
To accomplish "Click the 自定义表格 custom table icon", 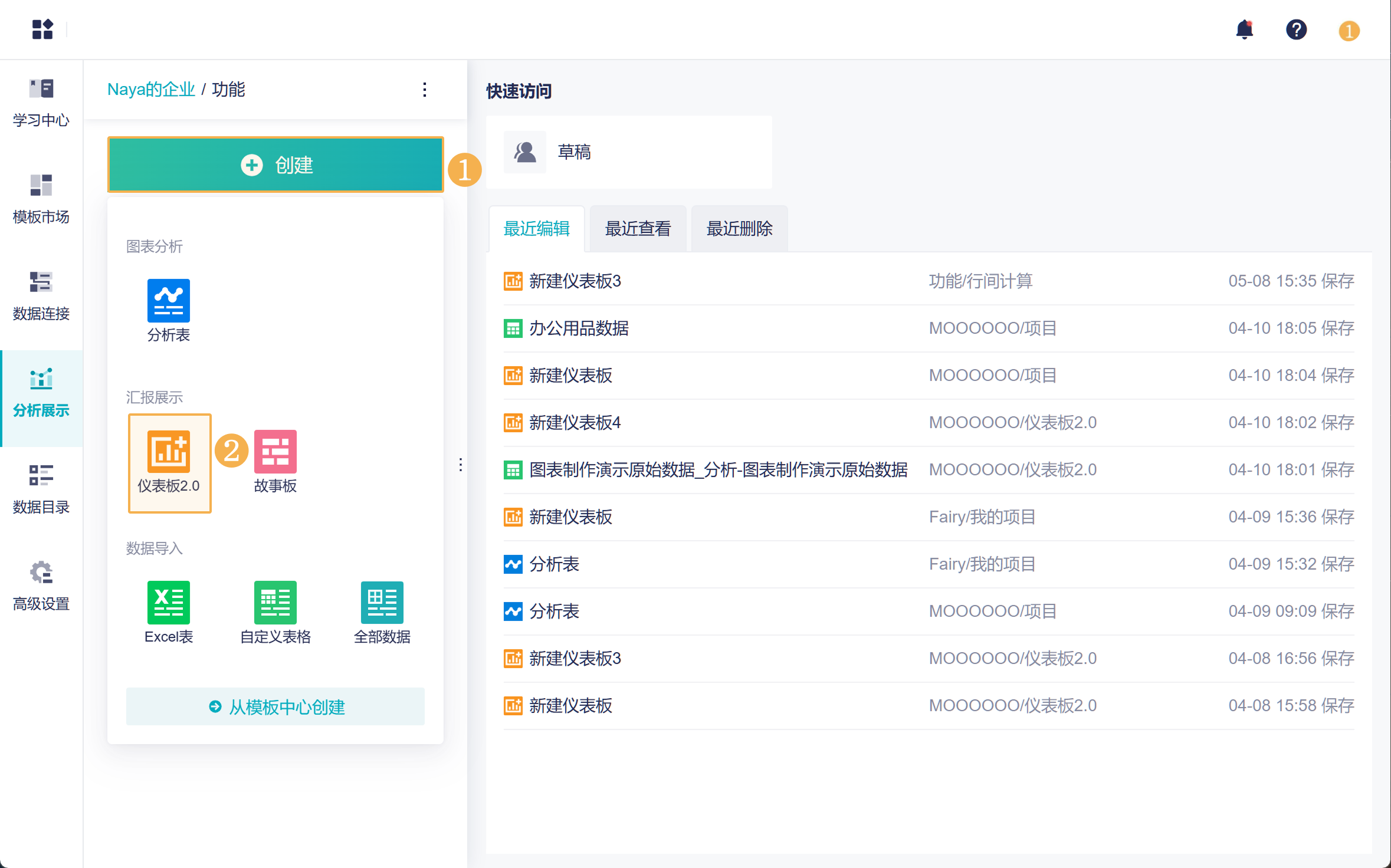I will 275,603.
